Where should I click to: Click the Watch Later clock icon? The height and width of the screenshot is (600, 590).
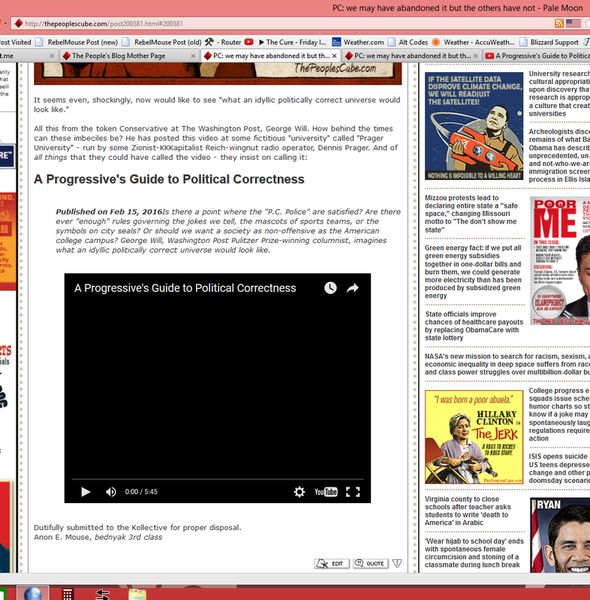point(330,288)
